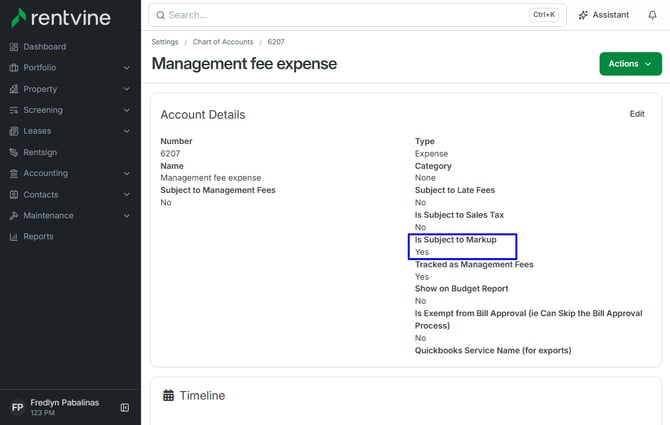Viewport: 670px width, 425px height.
Task: Click the Property building icon
Action: (14, 89)
